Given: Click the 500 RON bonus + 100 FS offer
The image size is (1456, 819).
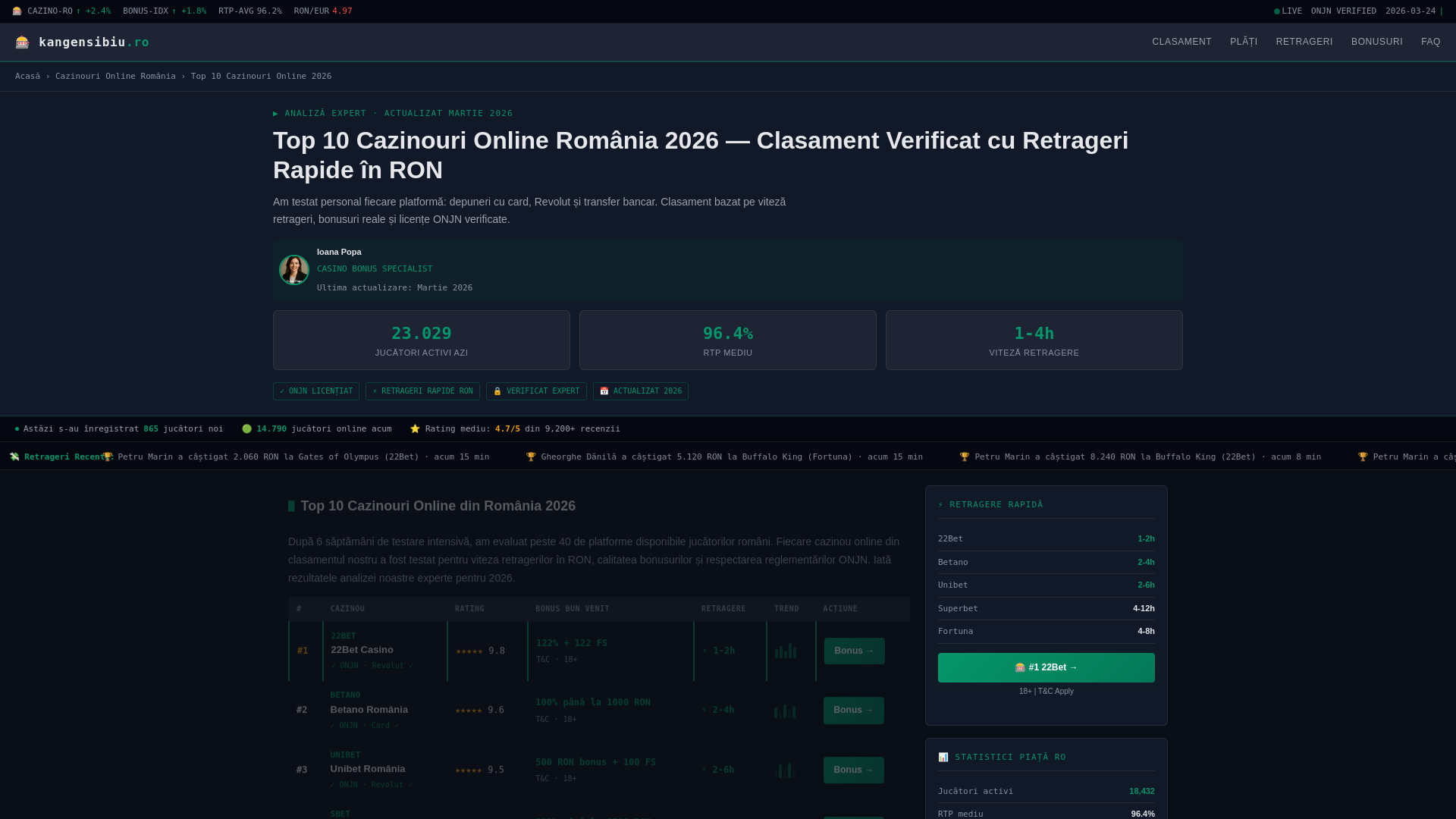Looking at the screenshot, I should click(x=596, y=762).
